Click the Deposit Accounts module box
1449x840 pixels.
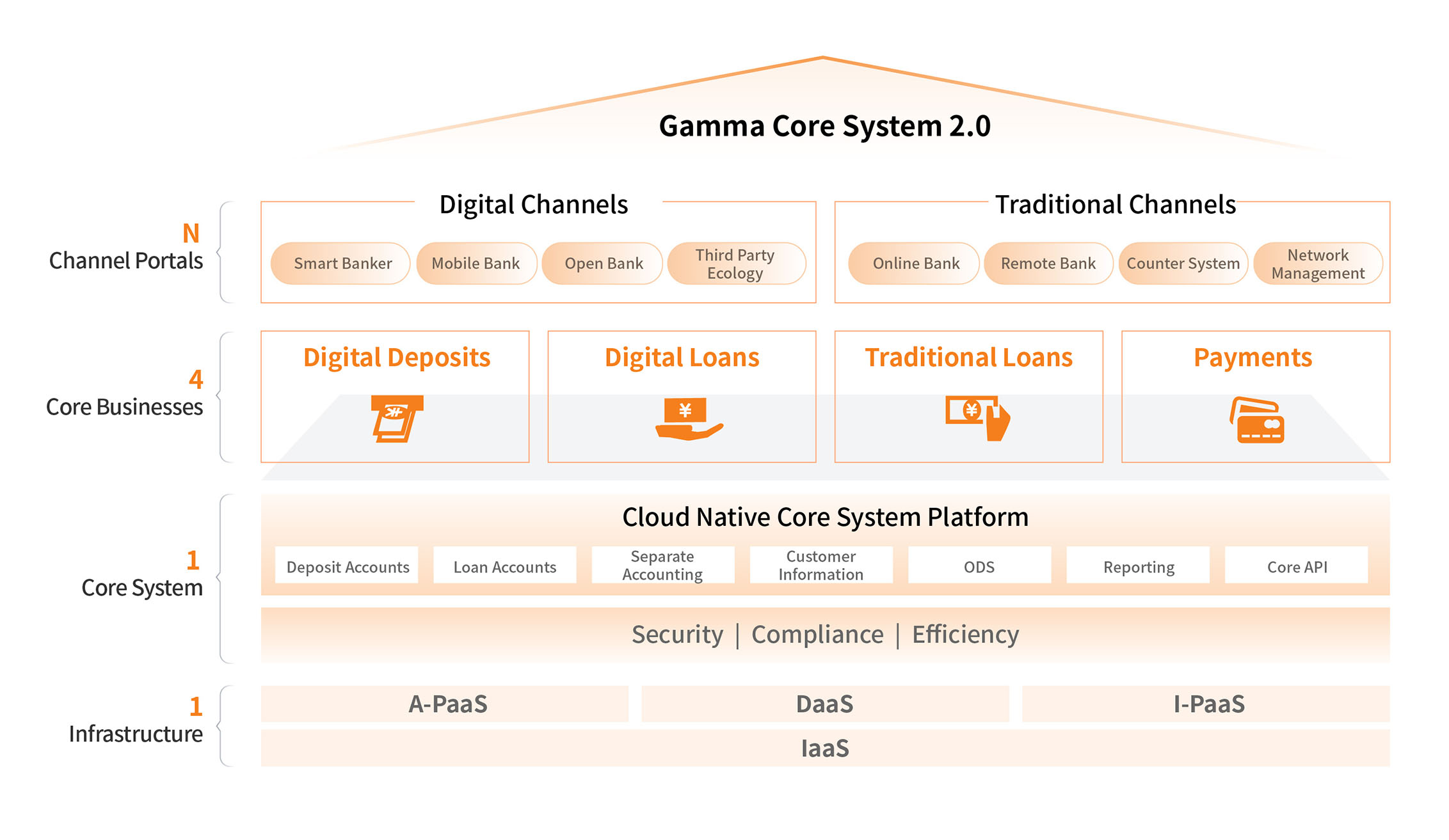pos(347,566)
